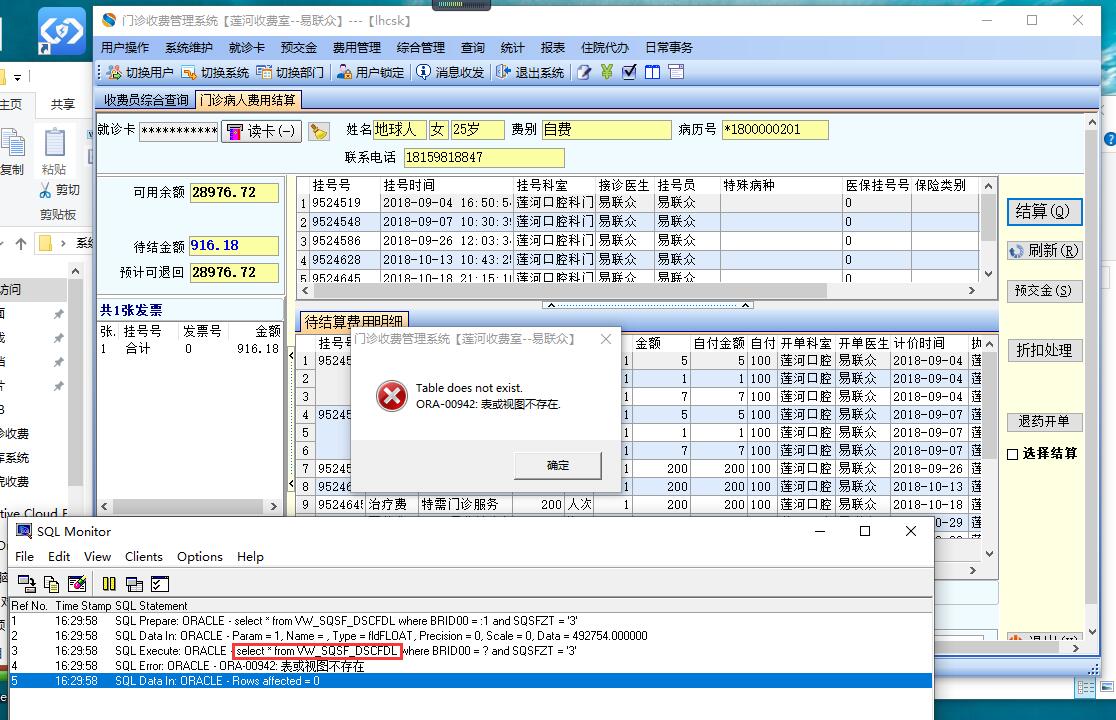Click the SQL Monitor title bar app icon
1116x720 pixels.
click(x=24, y=531)
